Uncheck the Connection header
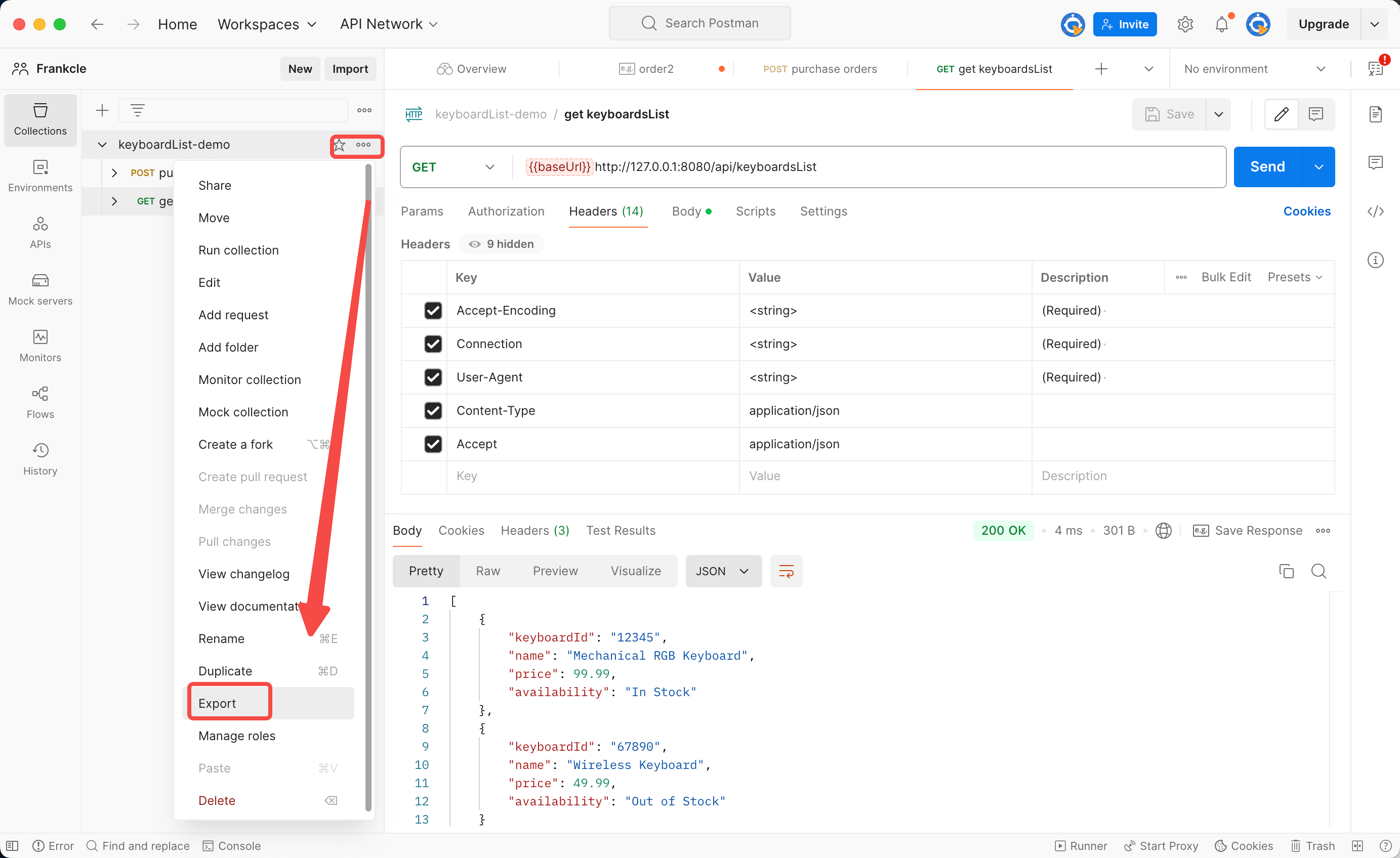 (433, 344)
